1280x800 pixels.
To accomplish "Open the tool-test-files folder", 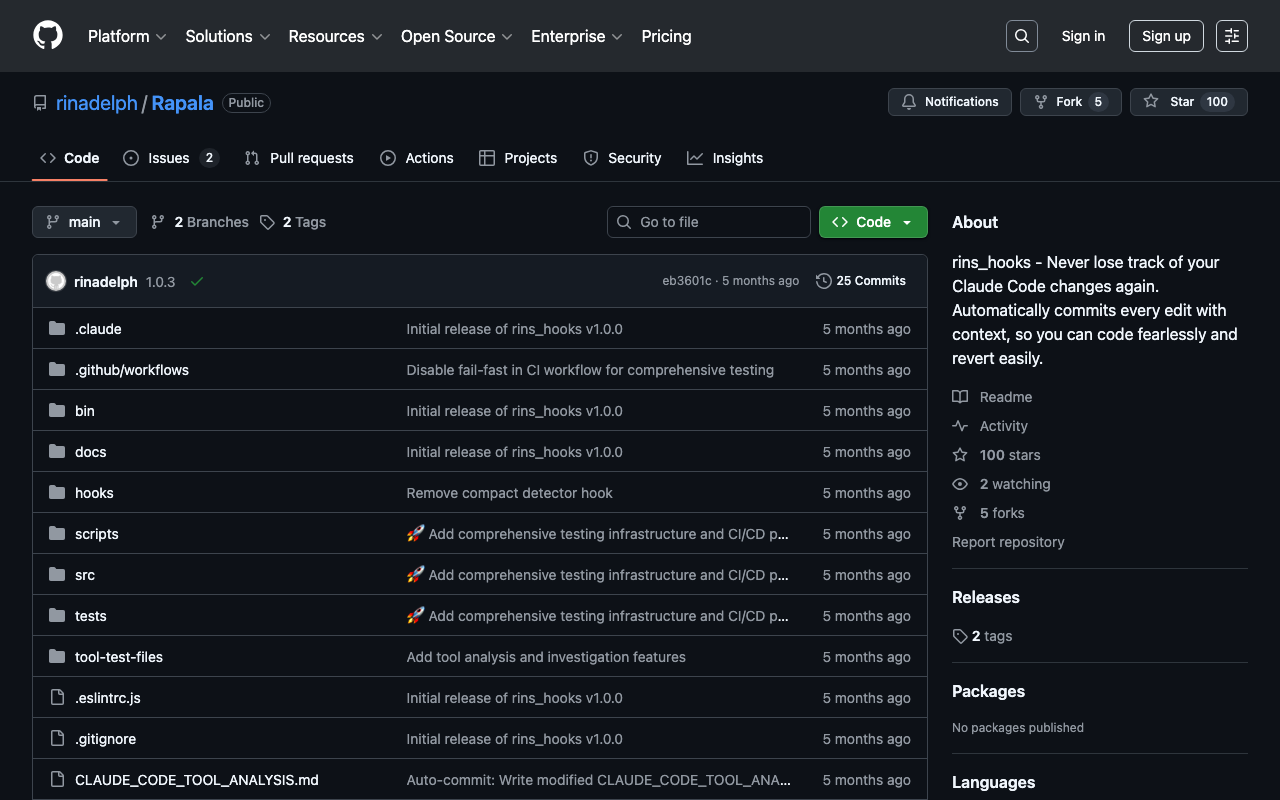I will (x=119, y=657).
